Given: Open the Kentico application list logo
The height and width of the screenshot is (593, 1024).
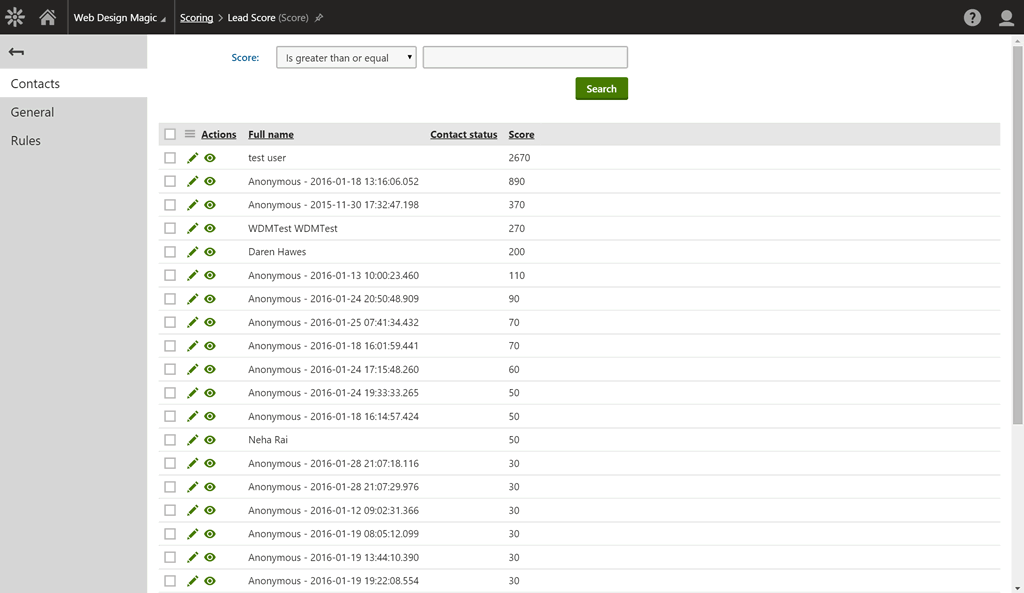Looking at the screenshot, I should pyautogui.click(x=15, y=17).
